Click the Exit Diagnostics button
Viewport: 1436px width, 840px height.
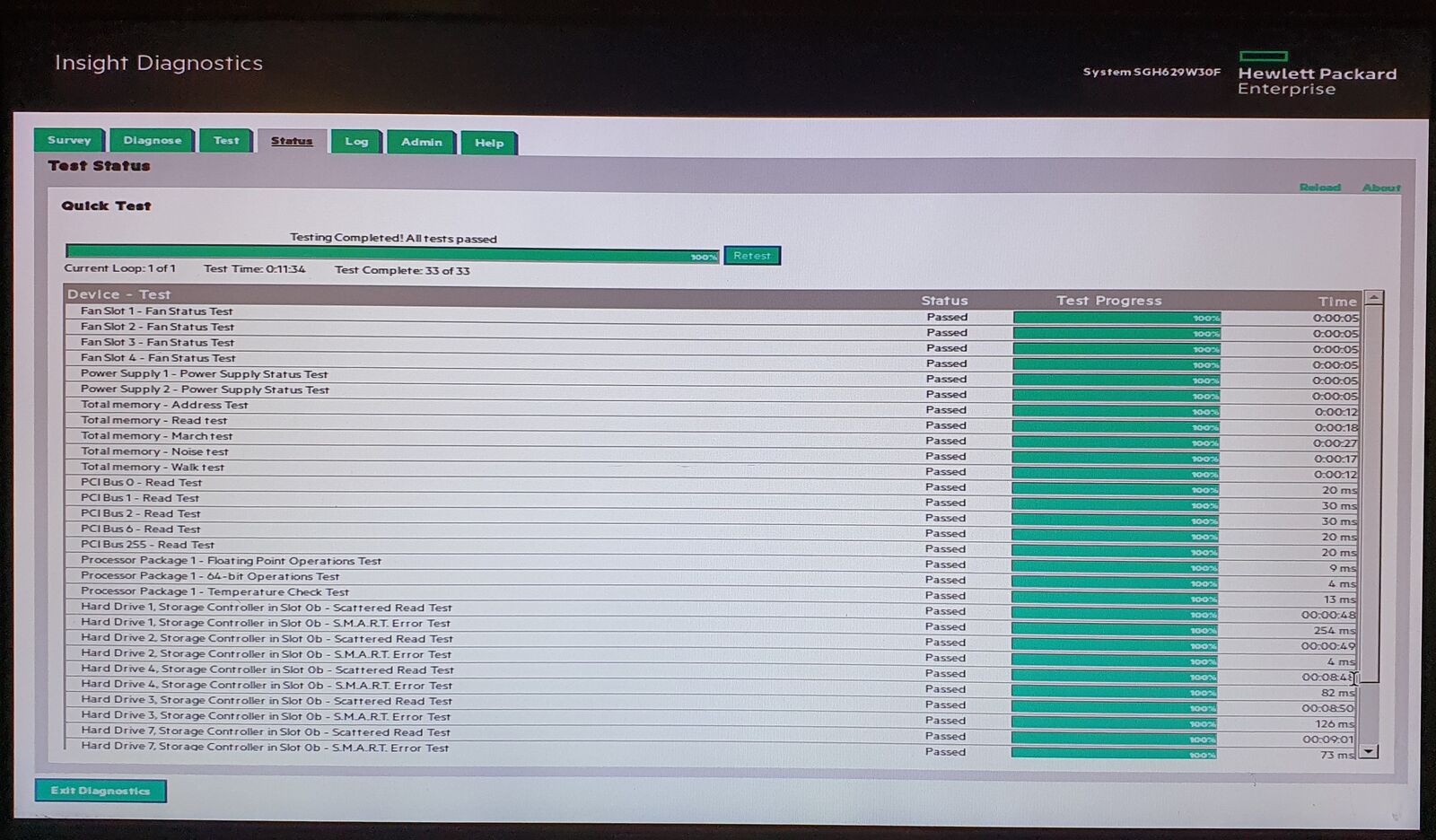pyautogui.click(x=101, y=791)
